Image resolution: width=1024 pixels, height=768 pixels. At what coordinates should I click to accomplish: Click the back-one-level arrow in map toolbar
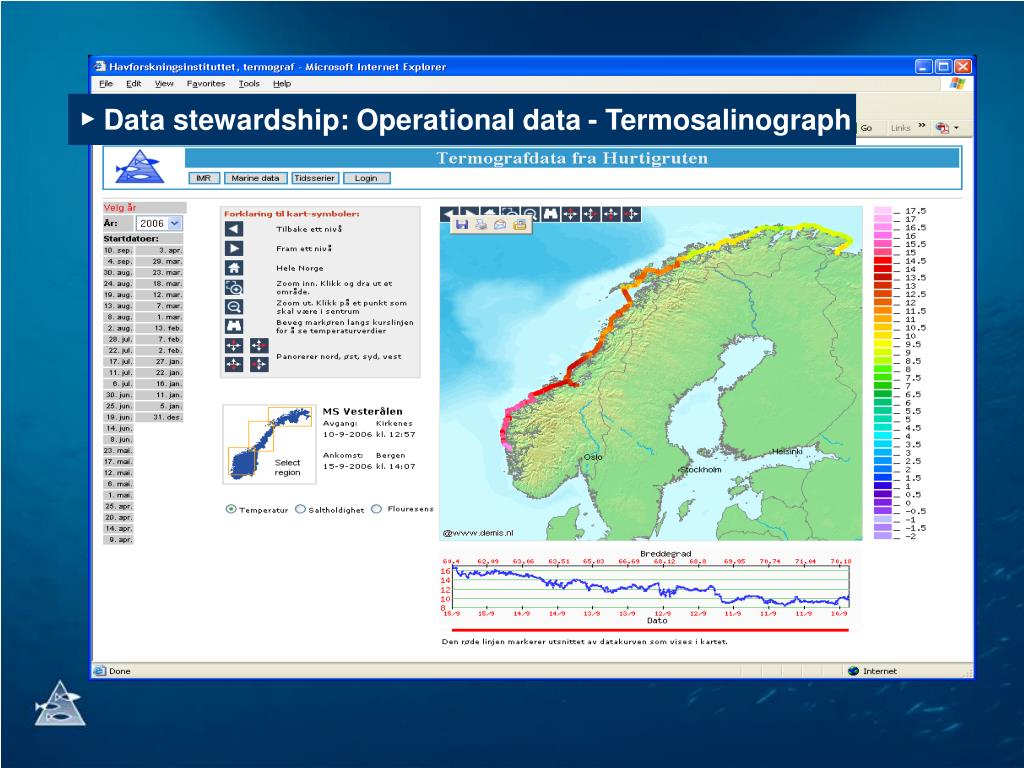449,214
